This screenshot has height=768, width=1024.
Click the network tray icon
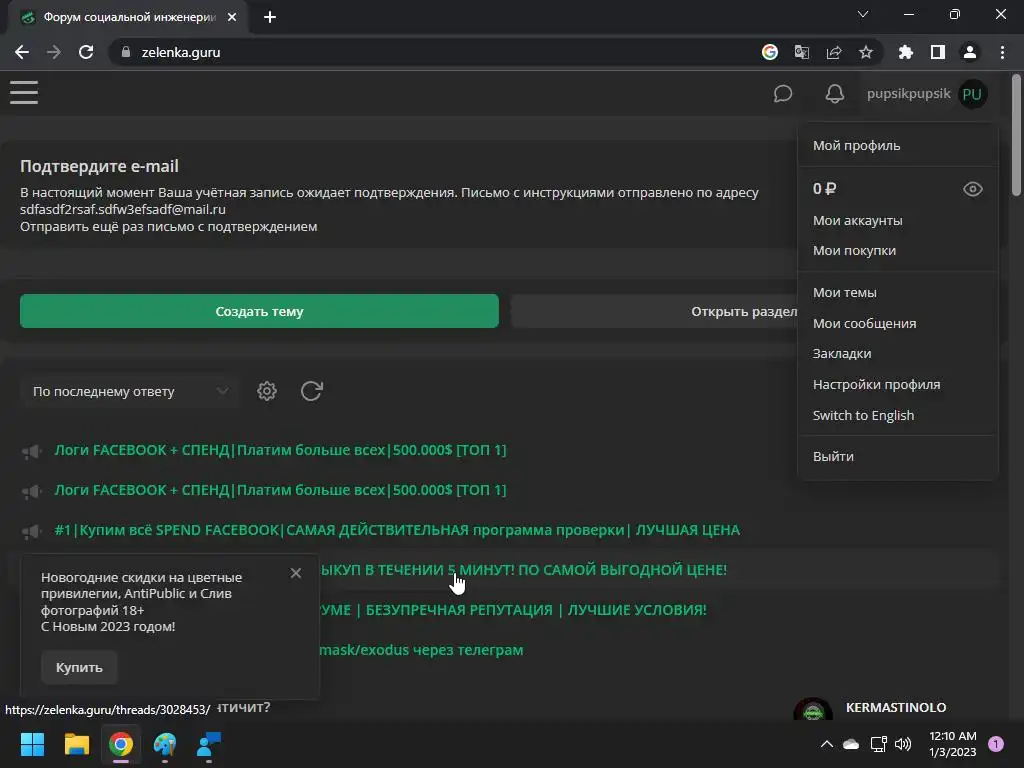[878, 744]
